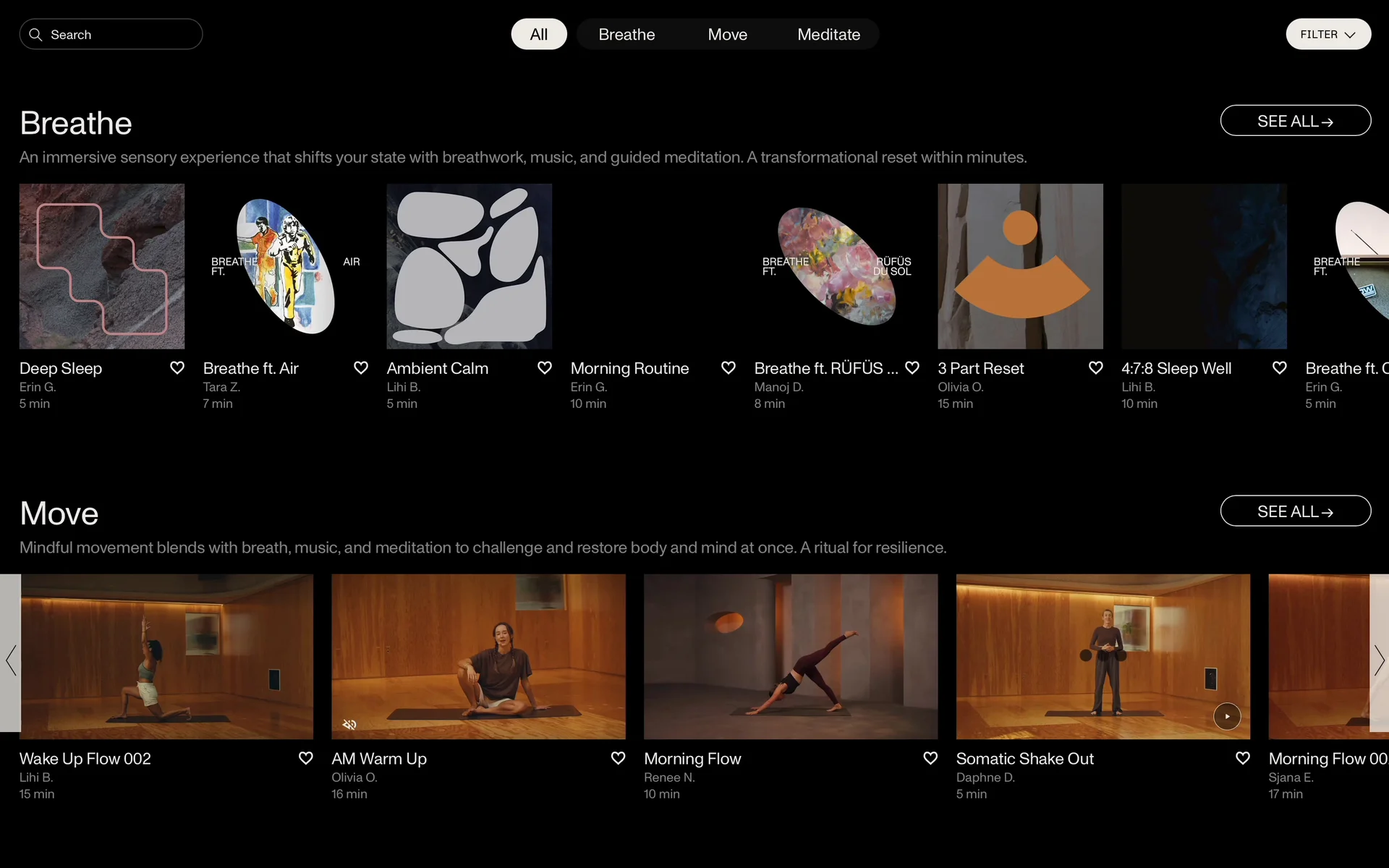
Task: Heart the Wake Up Flow 002 video
Action: [306, 758]
